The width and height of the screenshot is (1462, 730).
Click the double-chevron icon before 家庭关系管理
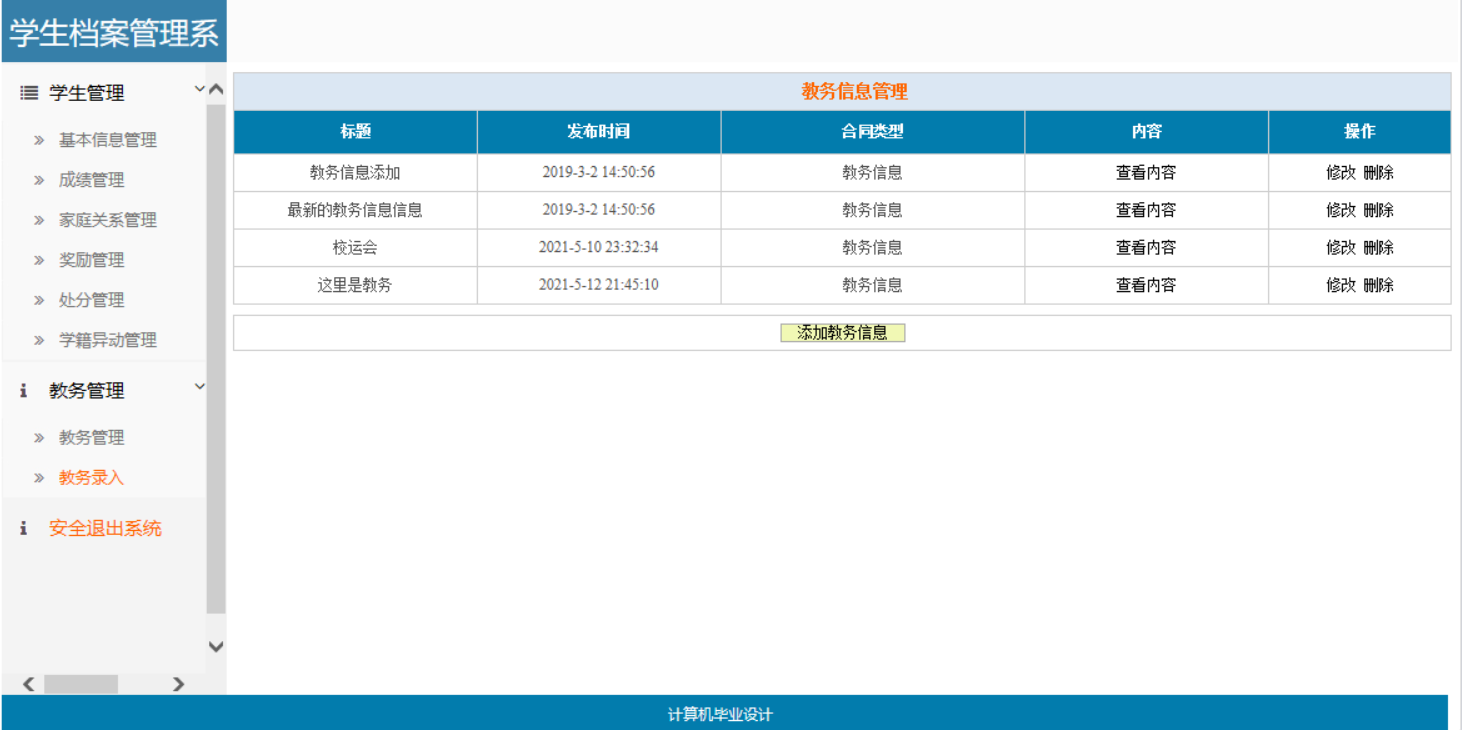pos(39,220)
